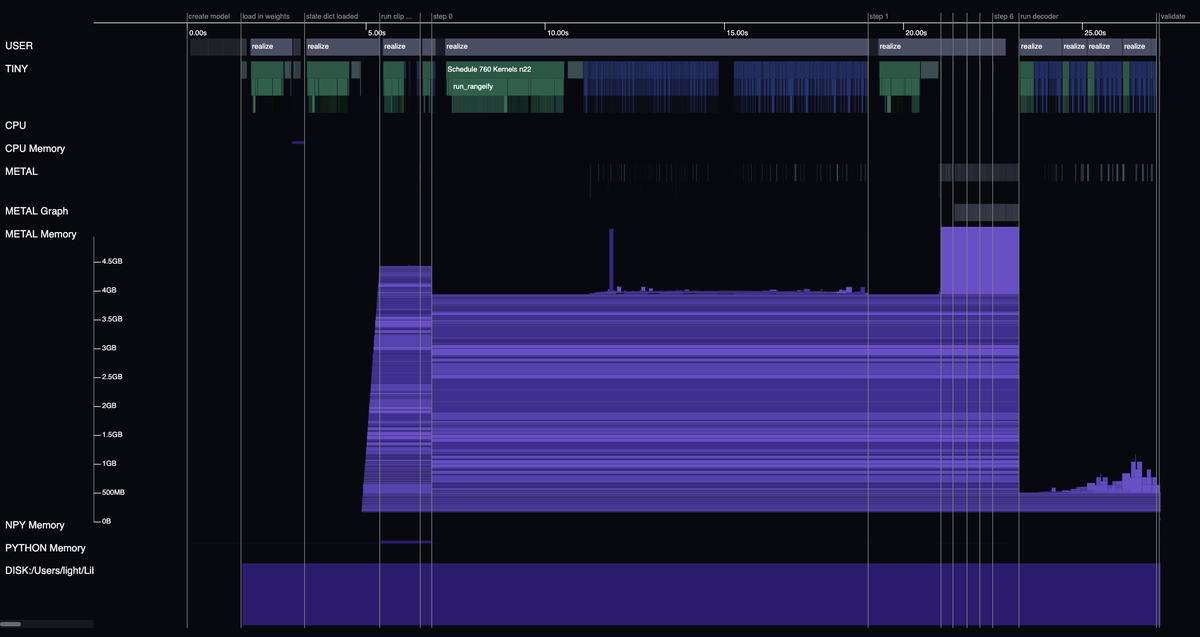Select the 'step 1' timeline marker
The height and width of the screenshot is (637, 1200).
(x=878, y=16)
